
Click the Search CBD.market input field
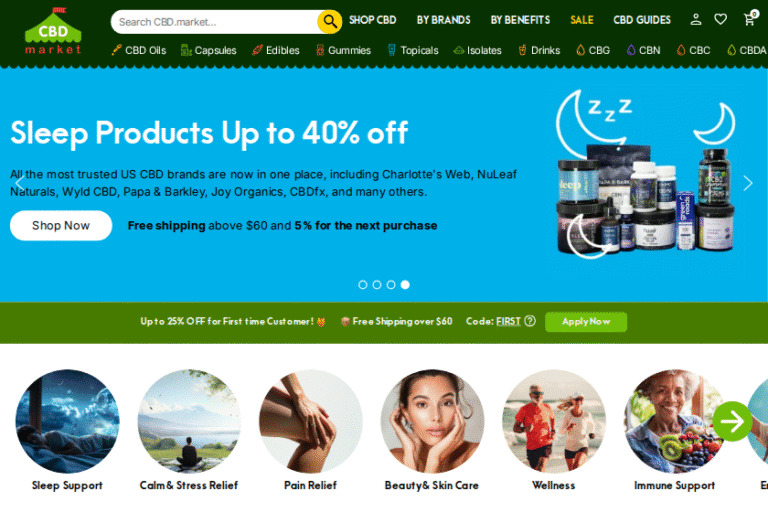(216, 22)
